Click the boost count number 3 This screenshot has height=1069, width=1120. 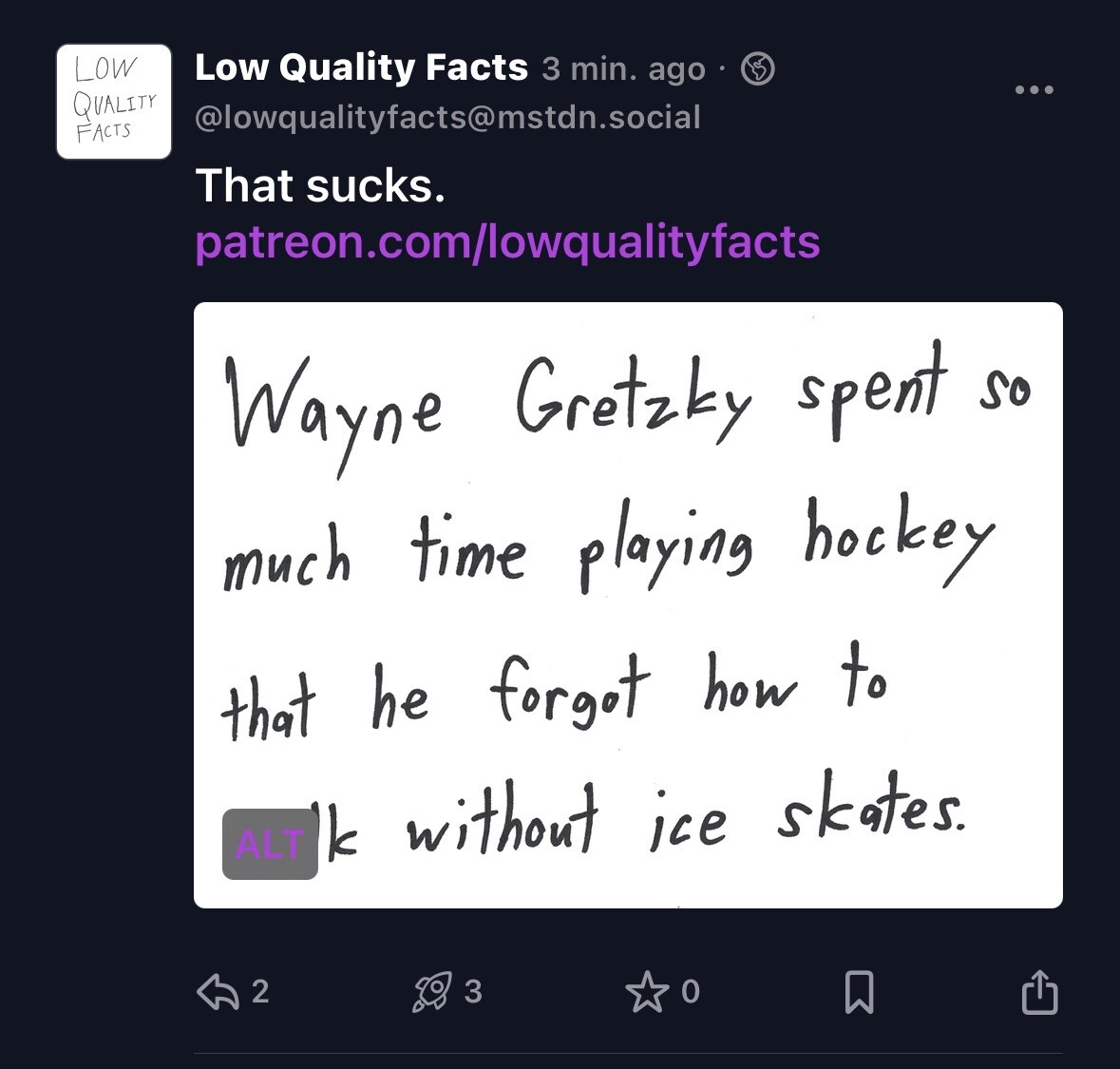tap(473, 992)
